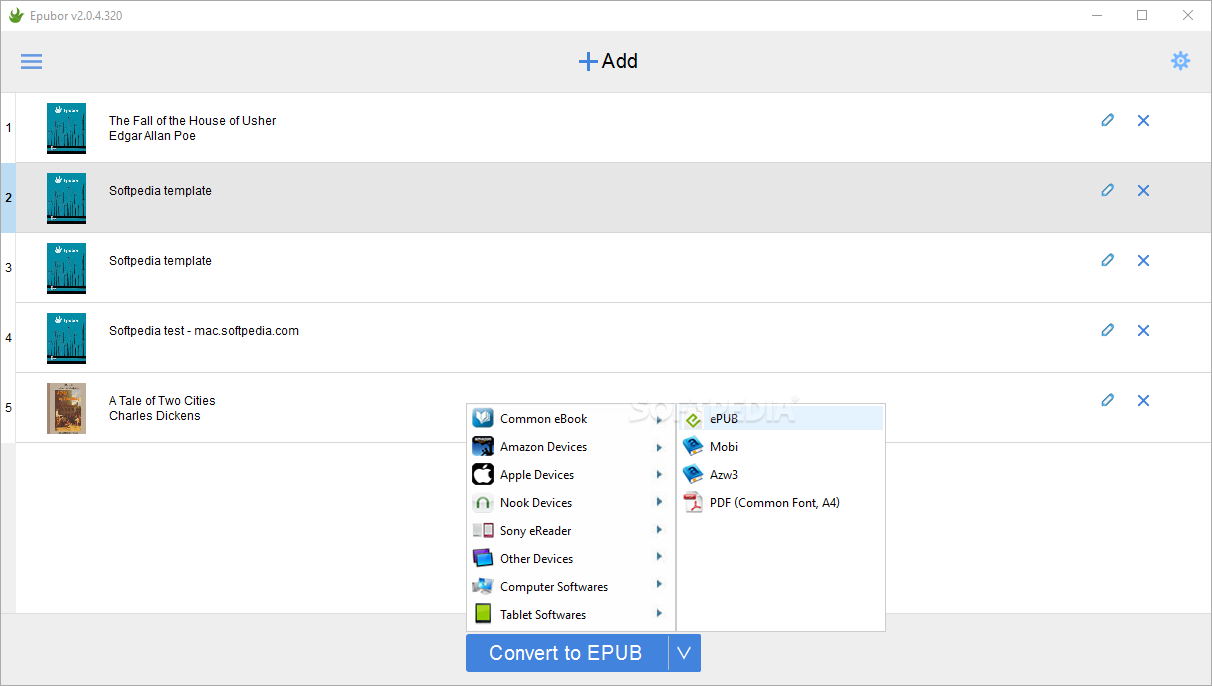Image resolution: width=1212 pixels, height=686 pixels.
Task: Click the title A Tale of Two Cities
Action: (x=162, y=401)
